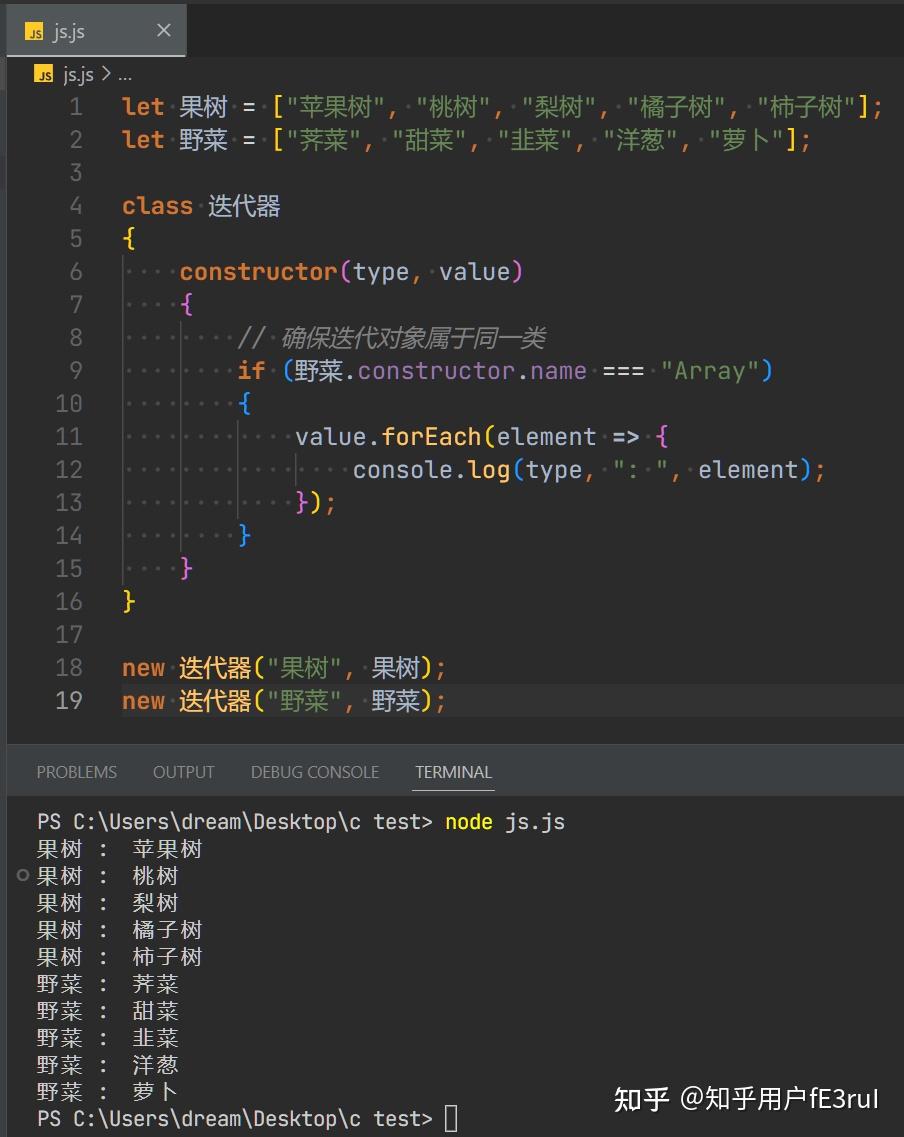The image size is (904, 1137).
Task: Click the console.log statement on line 12
Action: pos(589,470)
